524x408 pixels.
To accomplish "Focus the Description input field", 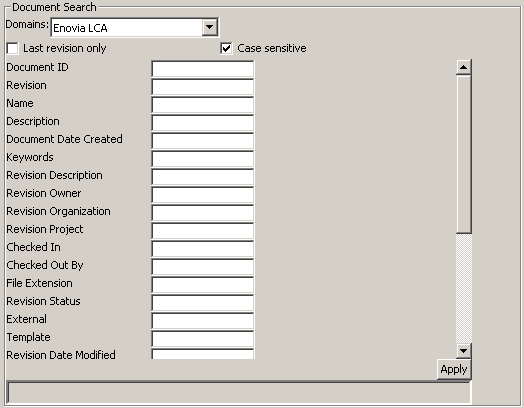I will pyautogui.click(x=203, y=123).
